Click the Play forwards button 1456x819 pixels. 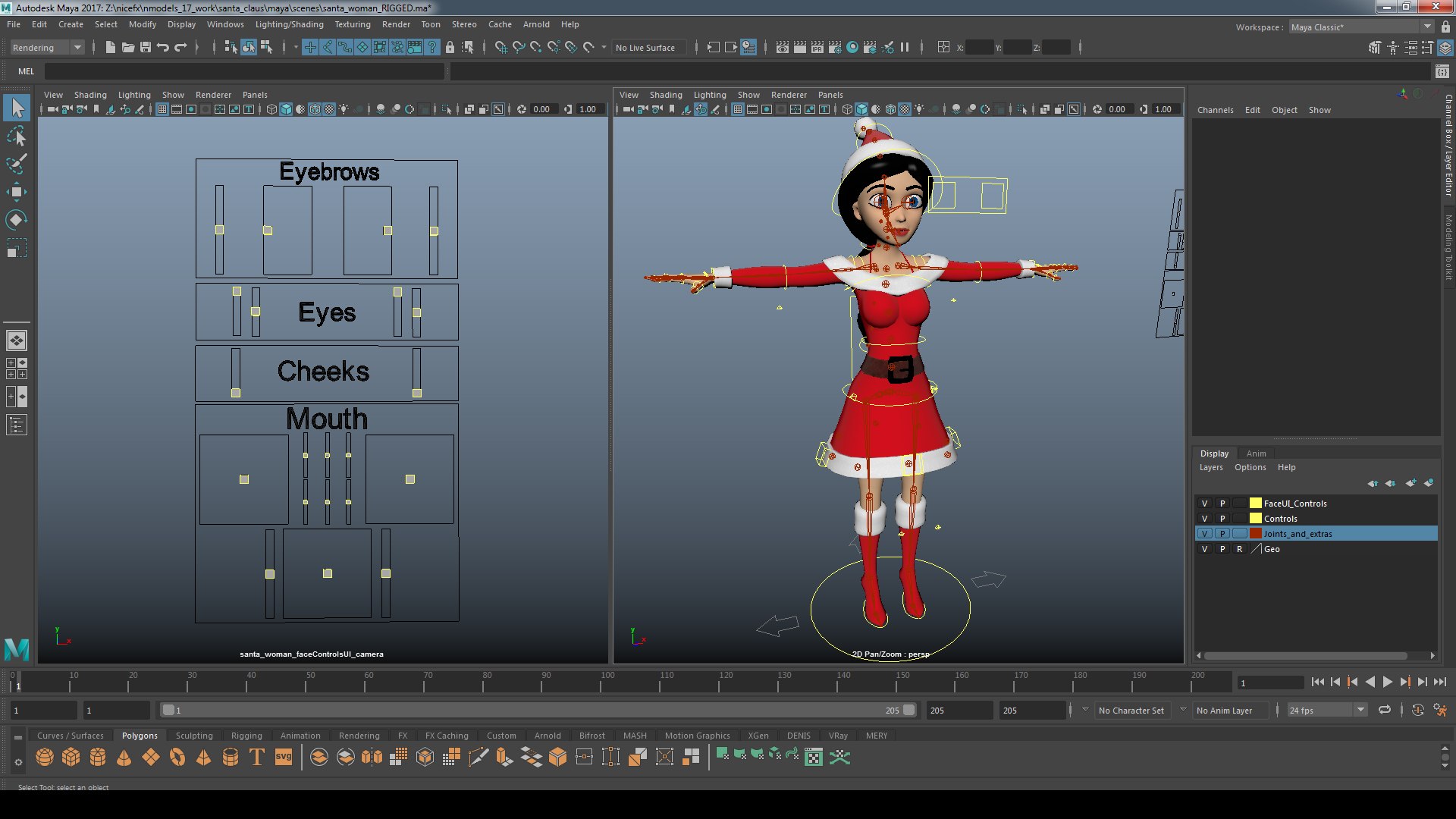(1387, 682)
